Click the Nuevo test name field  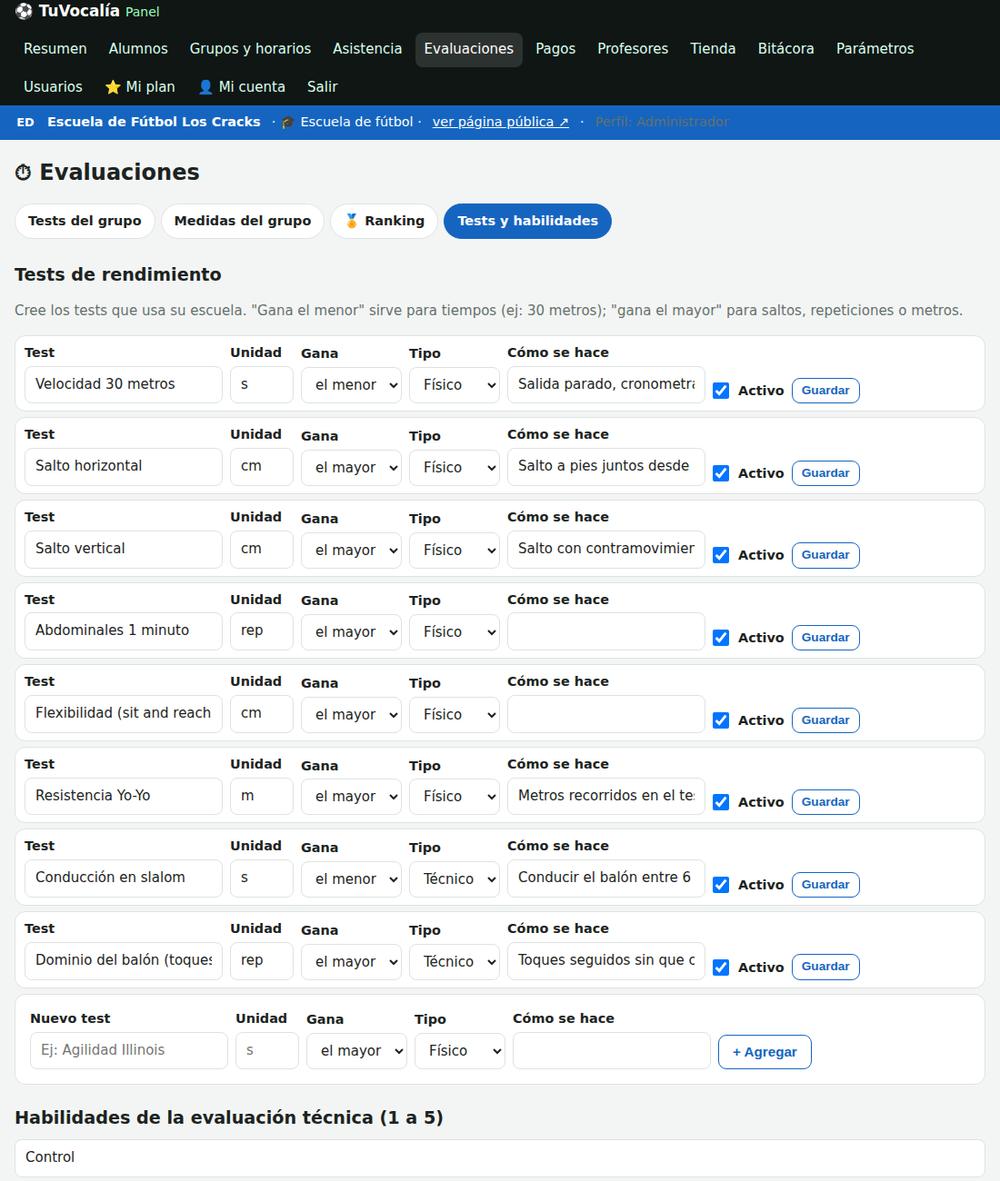pyautogui.click(x=129, y=1050)
